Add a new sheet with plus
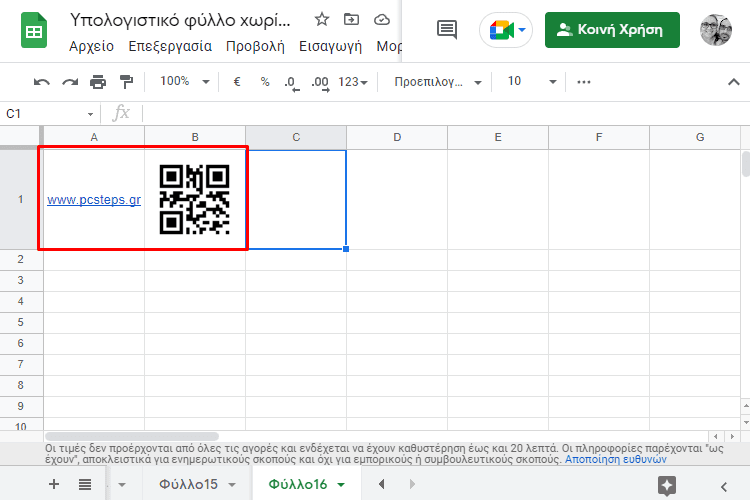The height and width of the screenshot is (500, 750). [54, 484]
